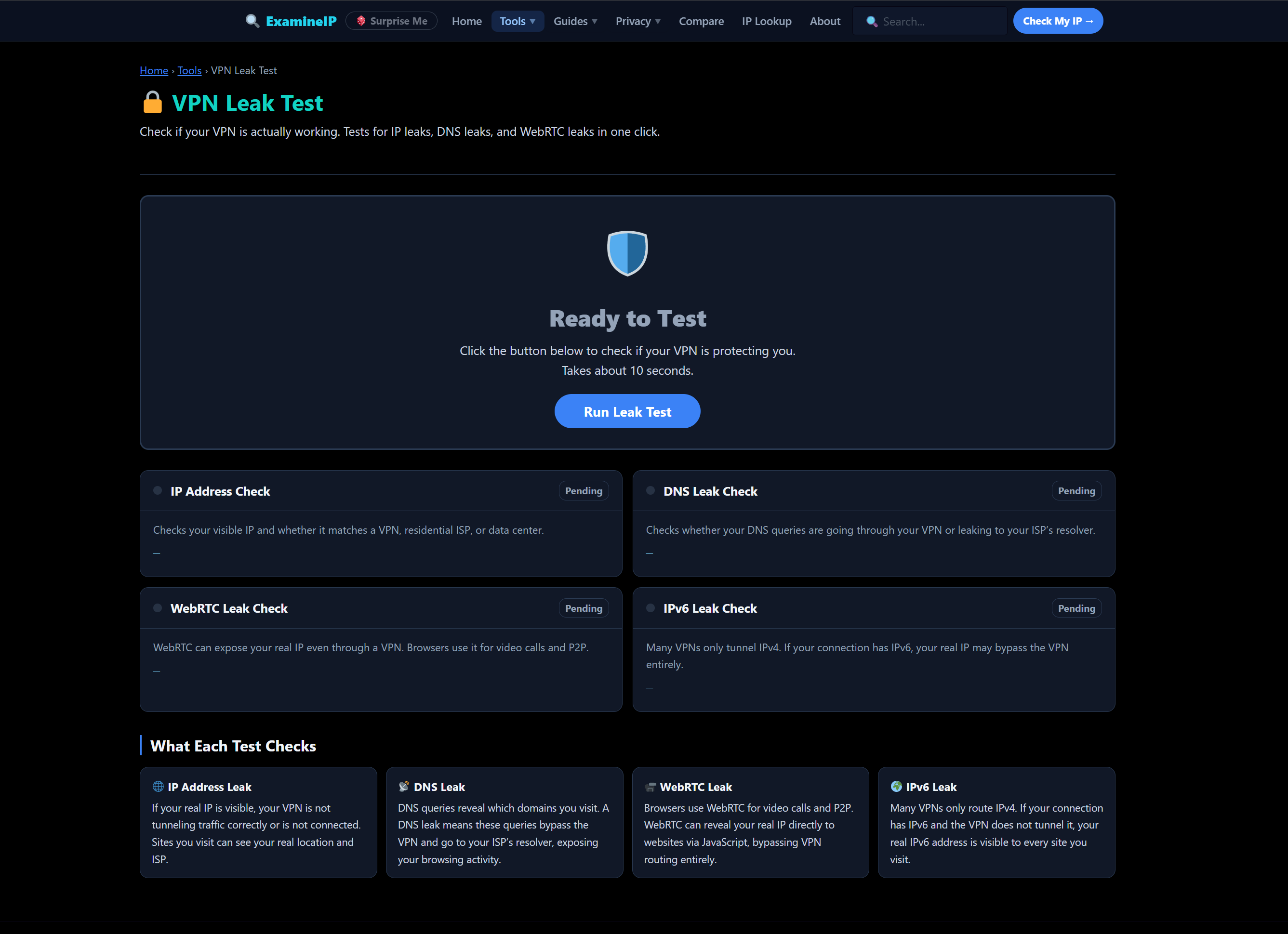The height and width of the screenshot is (934, 1288).
Task: Click the DNS Leak Check status dot
Action: click(651, 490)
